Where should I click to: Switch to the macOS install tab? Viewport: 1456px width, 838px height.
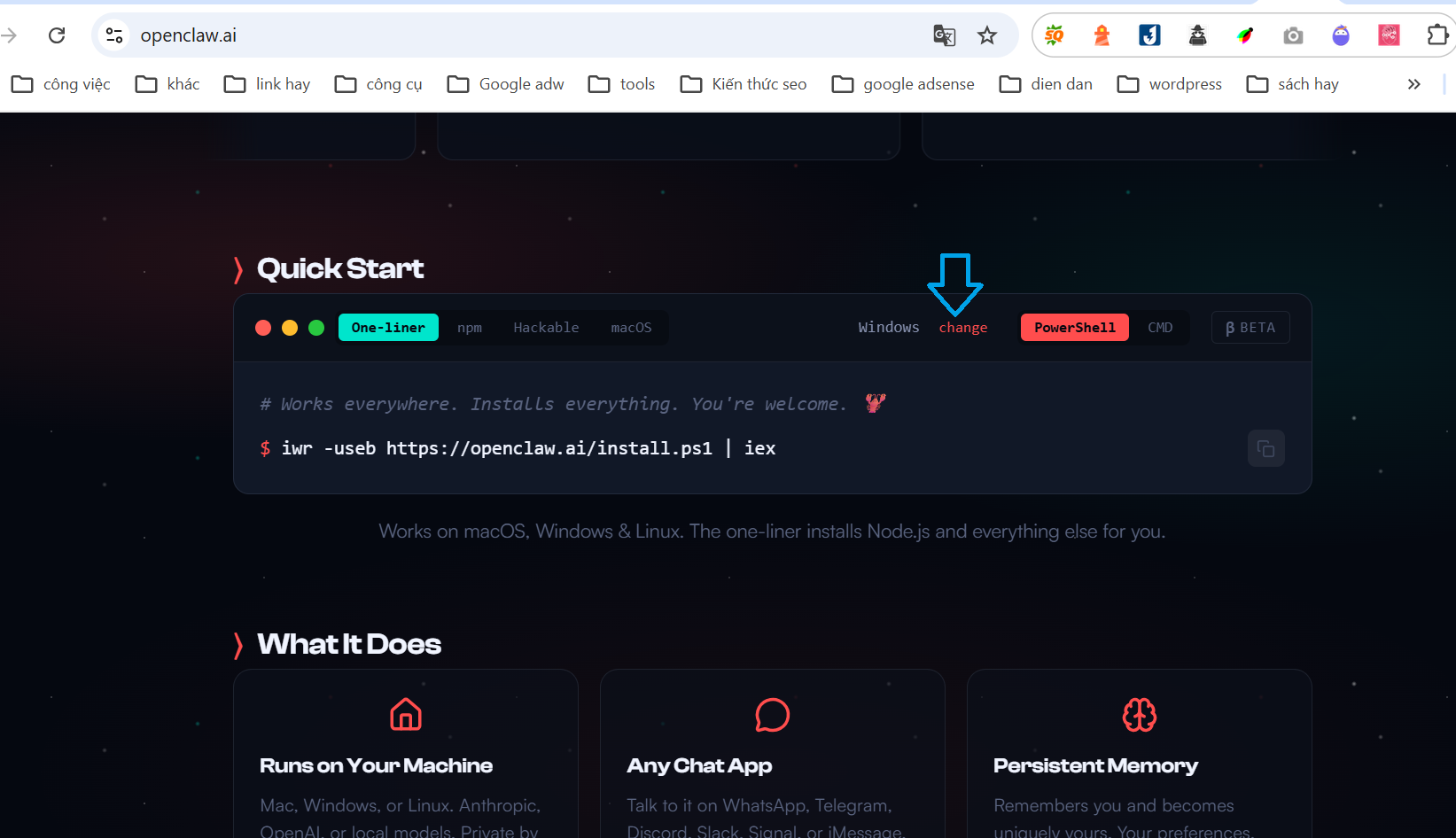[x=631, y=328]
